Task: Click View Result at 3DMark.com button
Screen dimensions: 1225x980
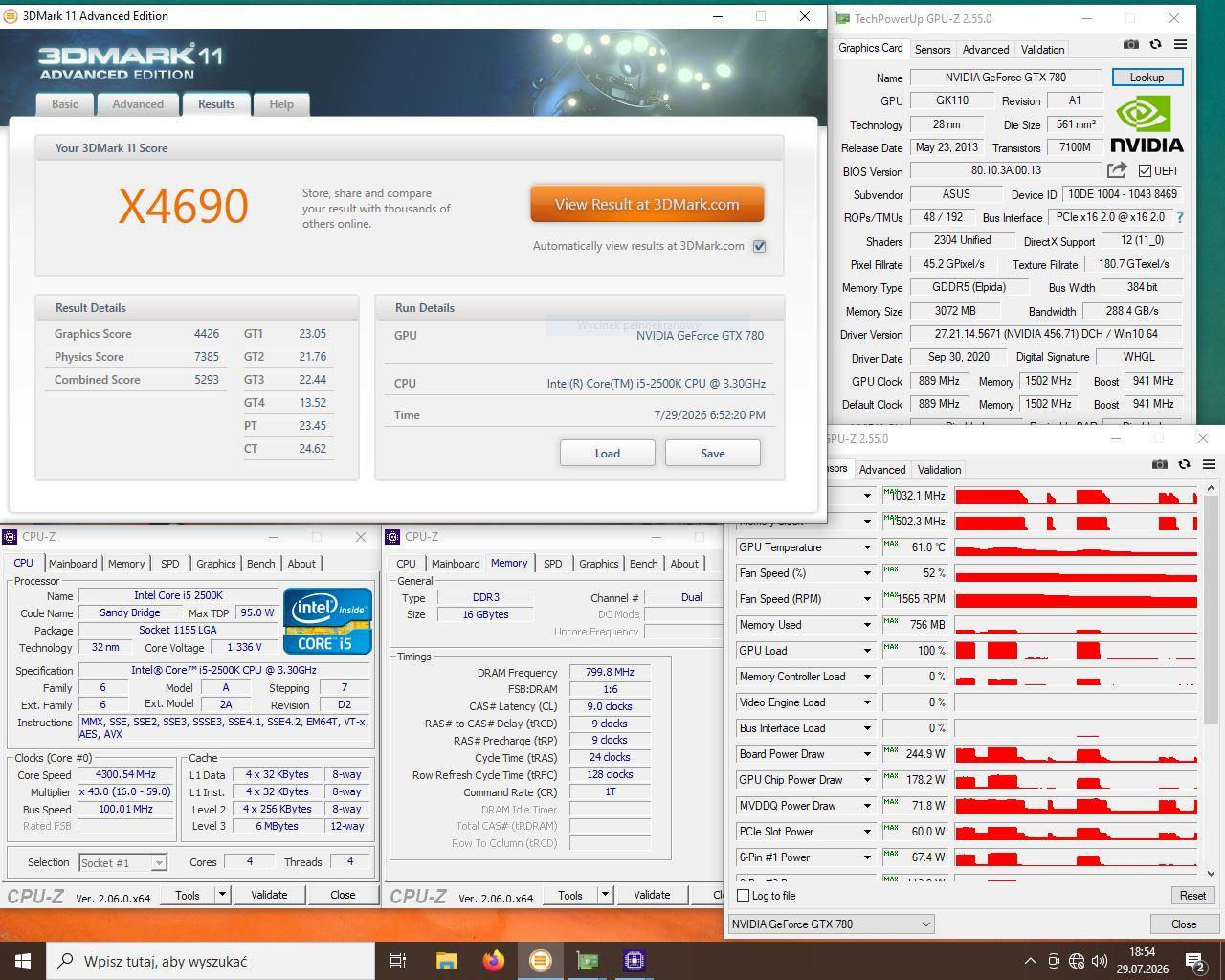Action: coord(647,204)
